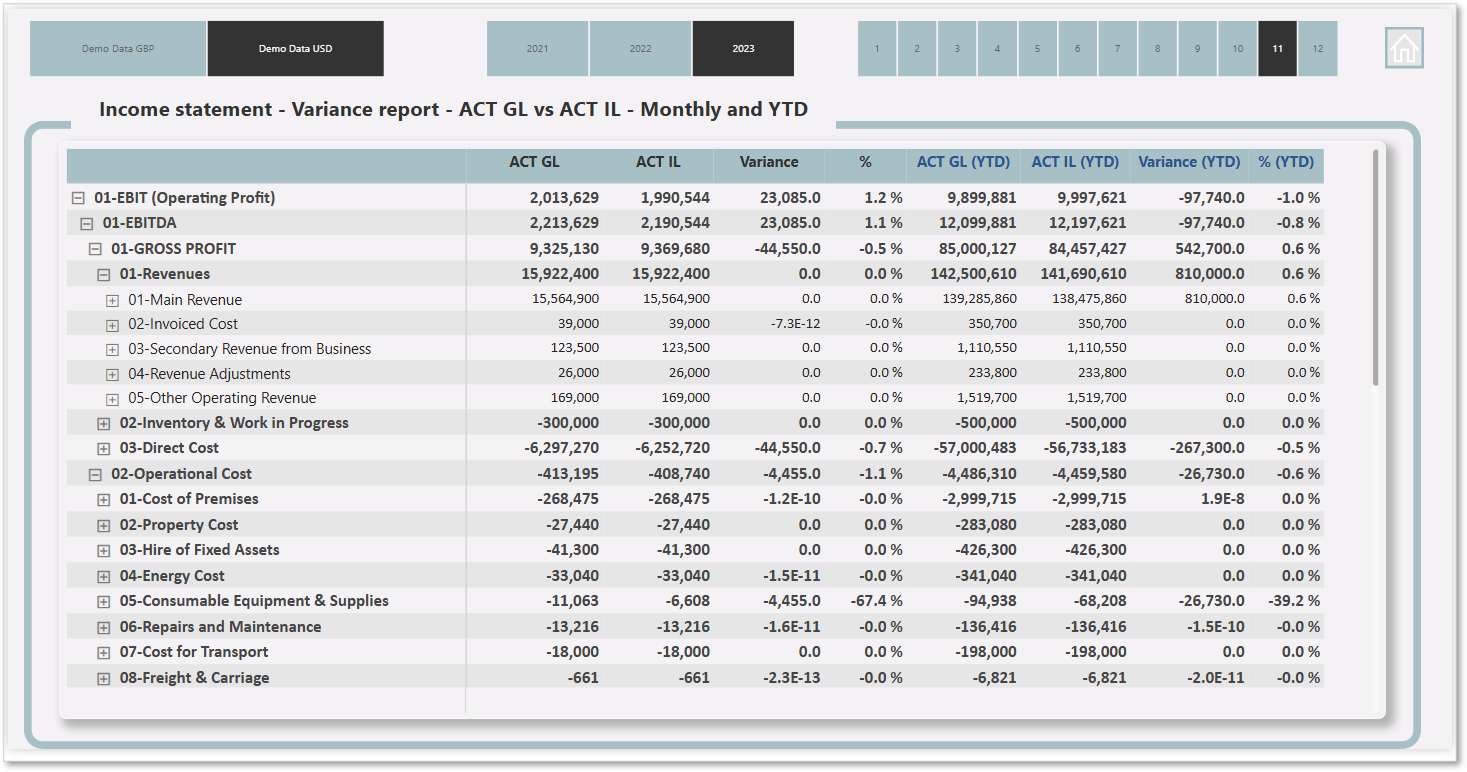1467x772 pixels.
Task: Select month 10 slicer button
Action: coord(1237,48)
